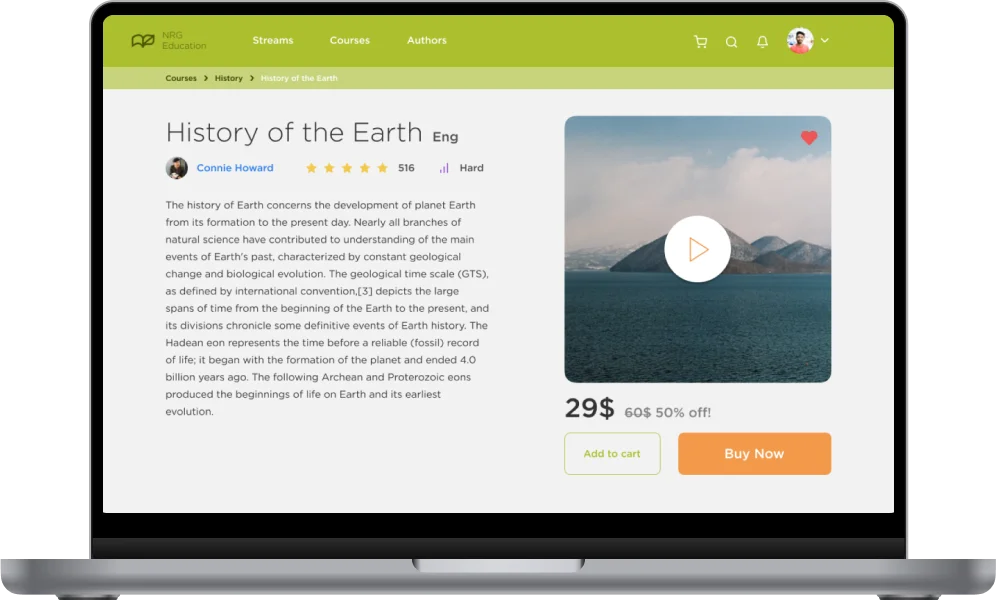The image size is (996, 600).
Task: Open notifications bell icon
Action: 762,41
